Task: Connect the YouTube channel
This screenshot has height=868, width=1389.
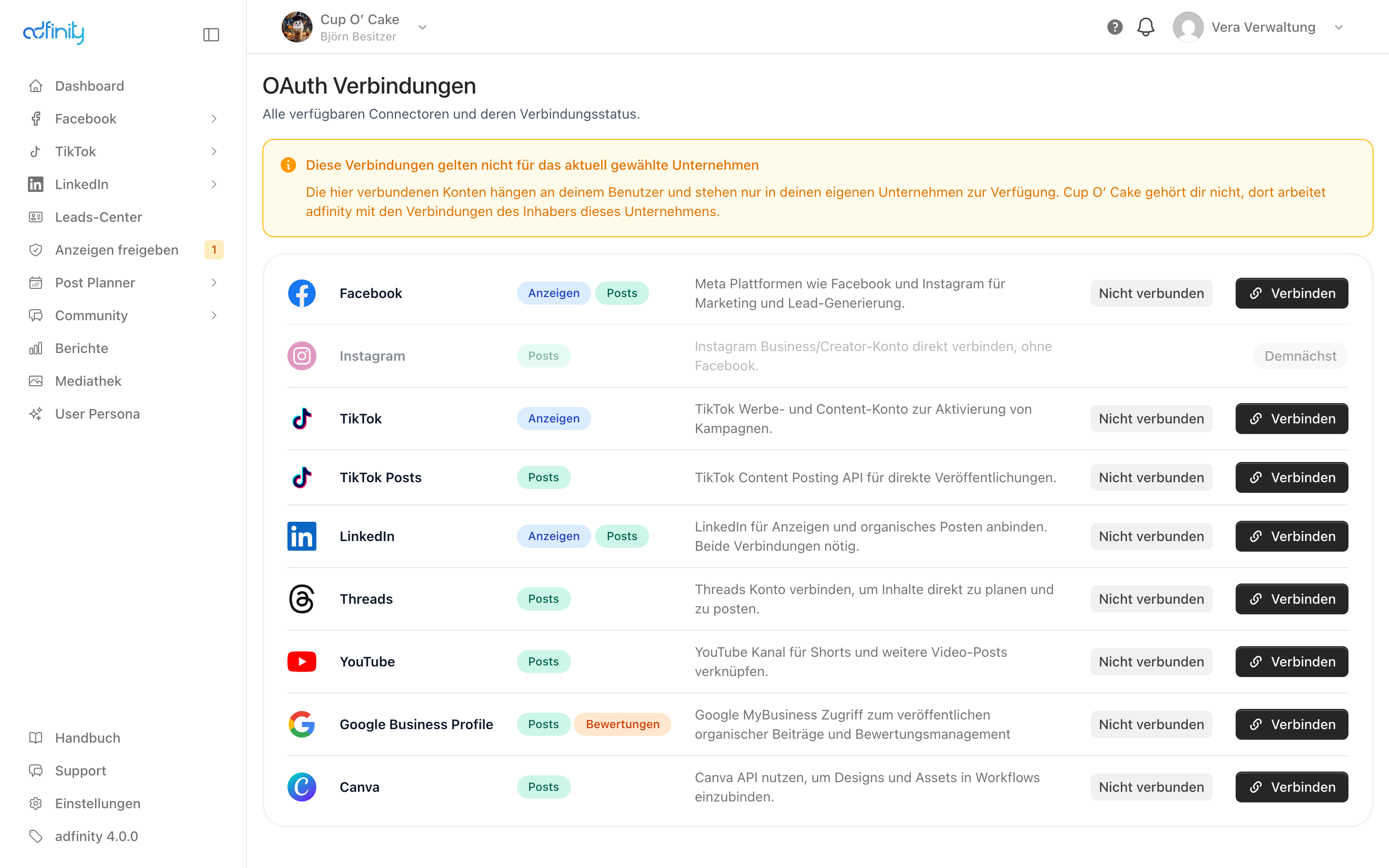Action: coord(1292,661)
